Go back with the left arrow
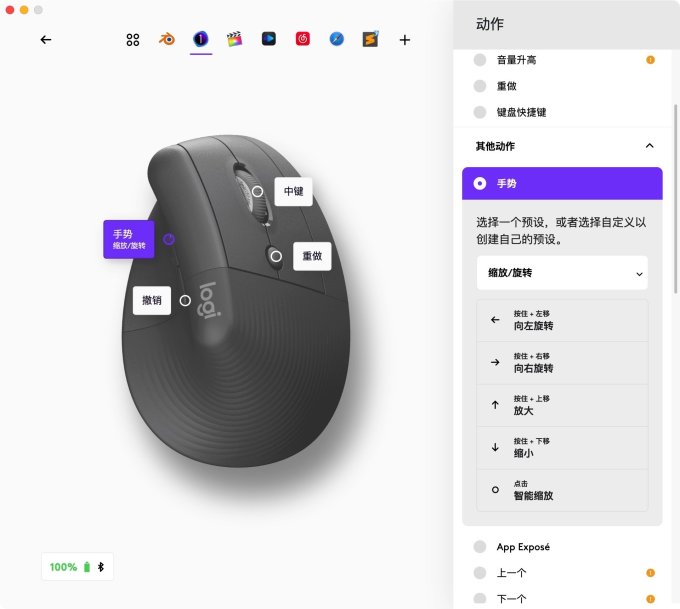 point(46,40)
